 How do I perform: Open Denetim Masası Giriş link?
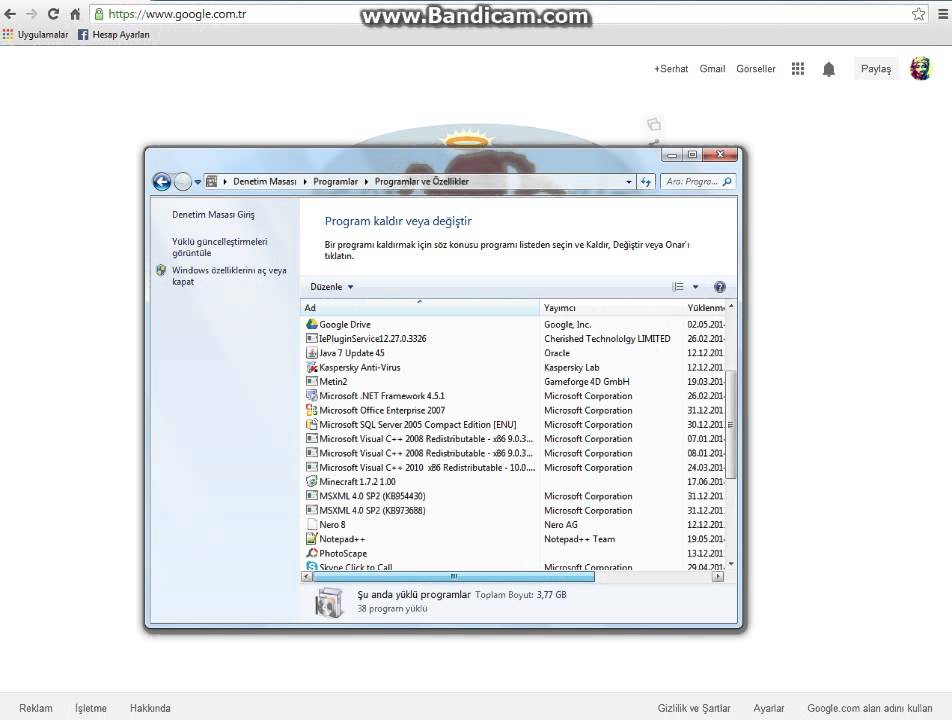coord(213,214)
